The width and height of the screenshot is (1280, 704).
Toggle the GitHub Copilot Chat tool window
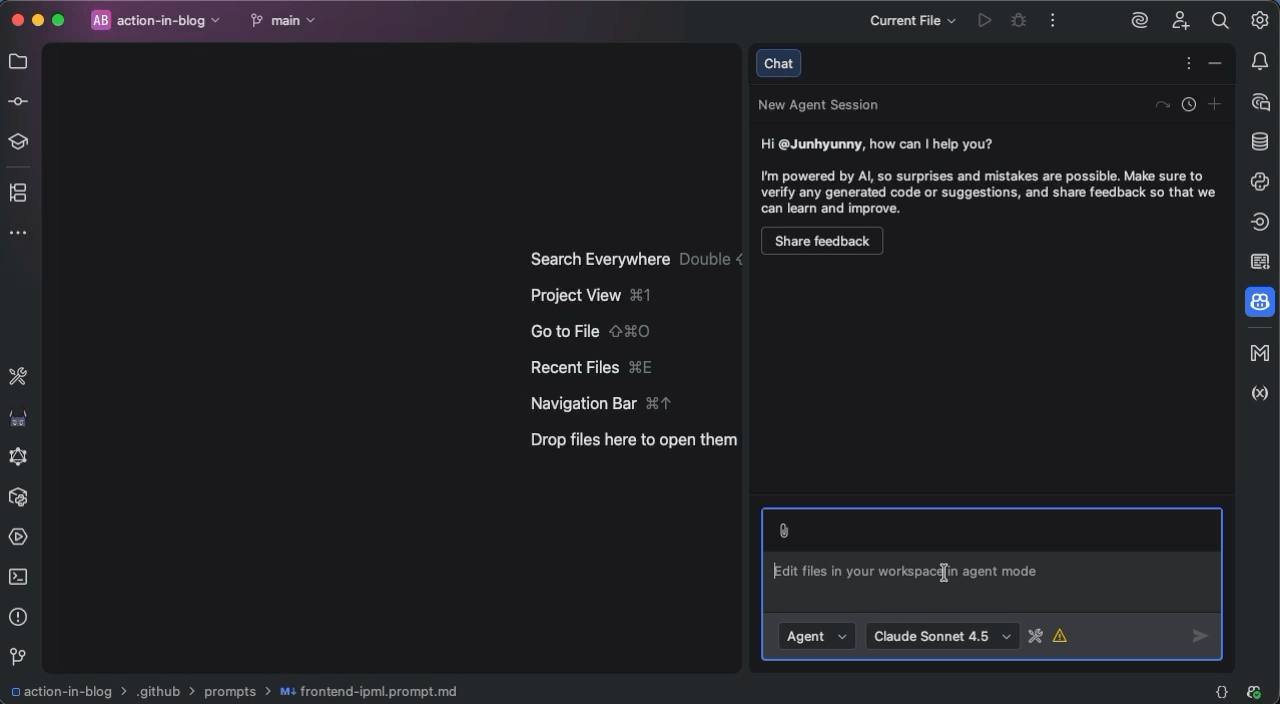(x=1260, y=302)
